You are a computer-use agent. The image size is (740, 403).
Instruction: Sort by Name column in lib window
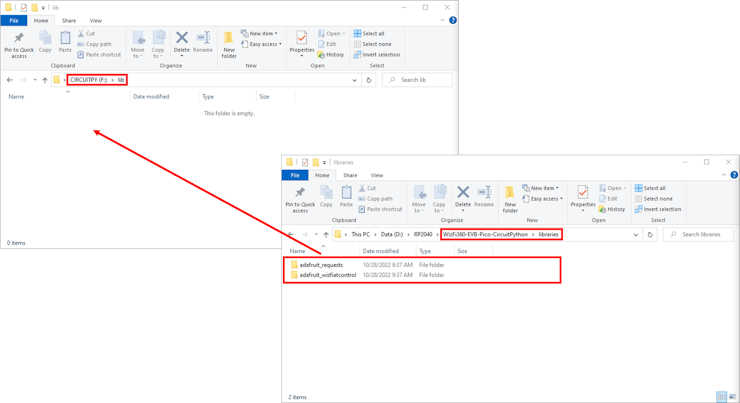[17, 97]
